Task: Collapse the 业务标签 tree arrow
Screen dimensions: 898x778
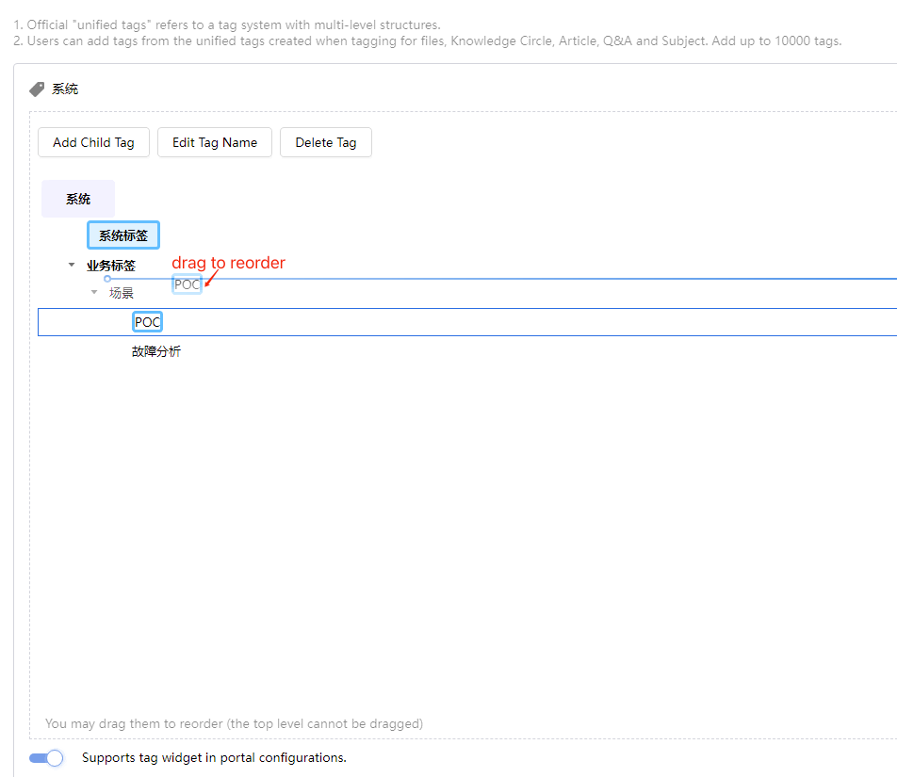Action: pos(72,265)
